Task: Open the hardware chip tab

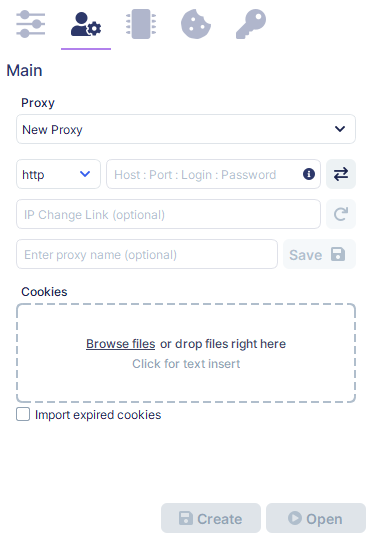Action: [x=141, y=24]
